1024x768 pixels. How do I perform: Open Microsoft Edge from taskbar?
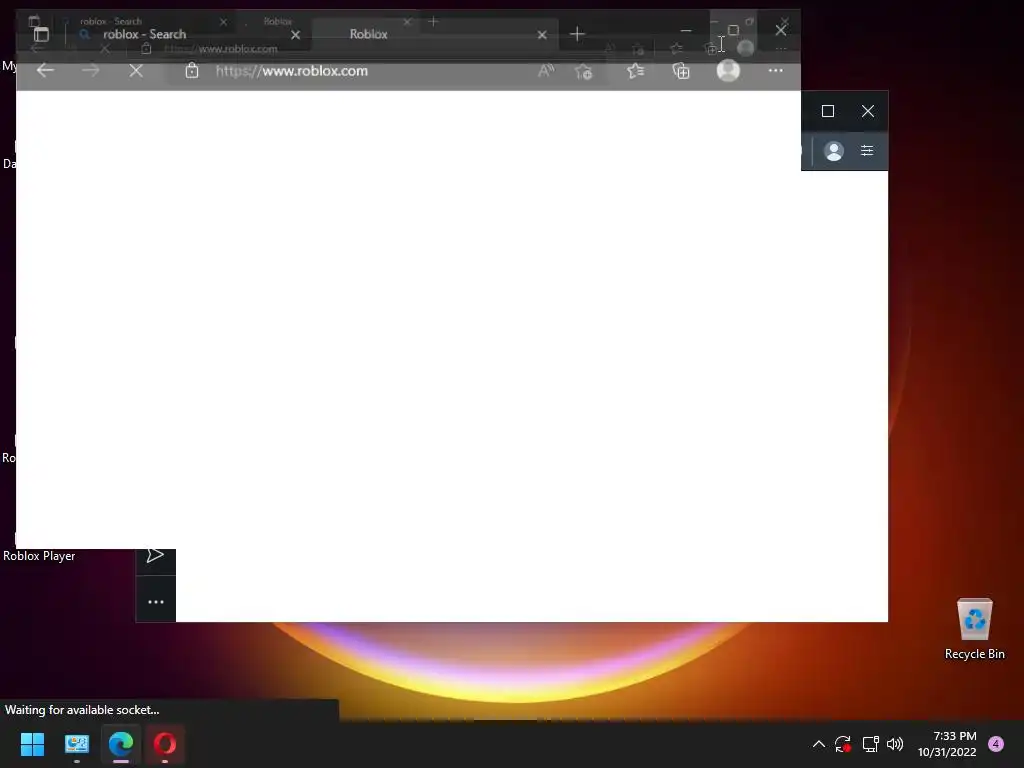click(121, 744)
